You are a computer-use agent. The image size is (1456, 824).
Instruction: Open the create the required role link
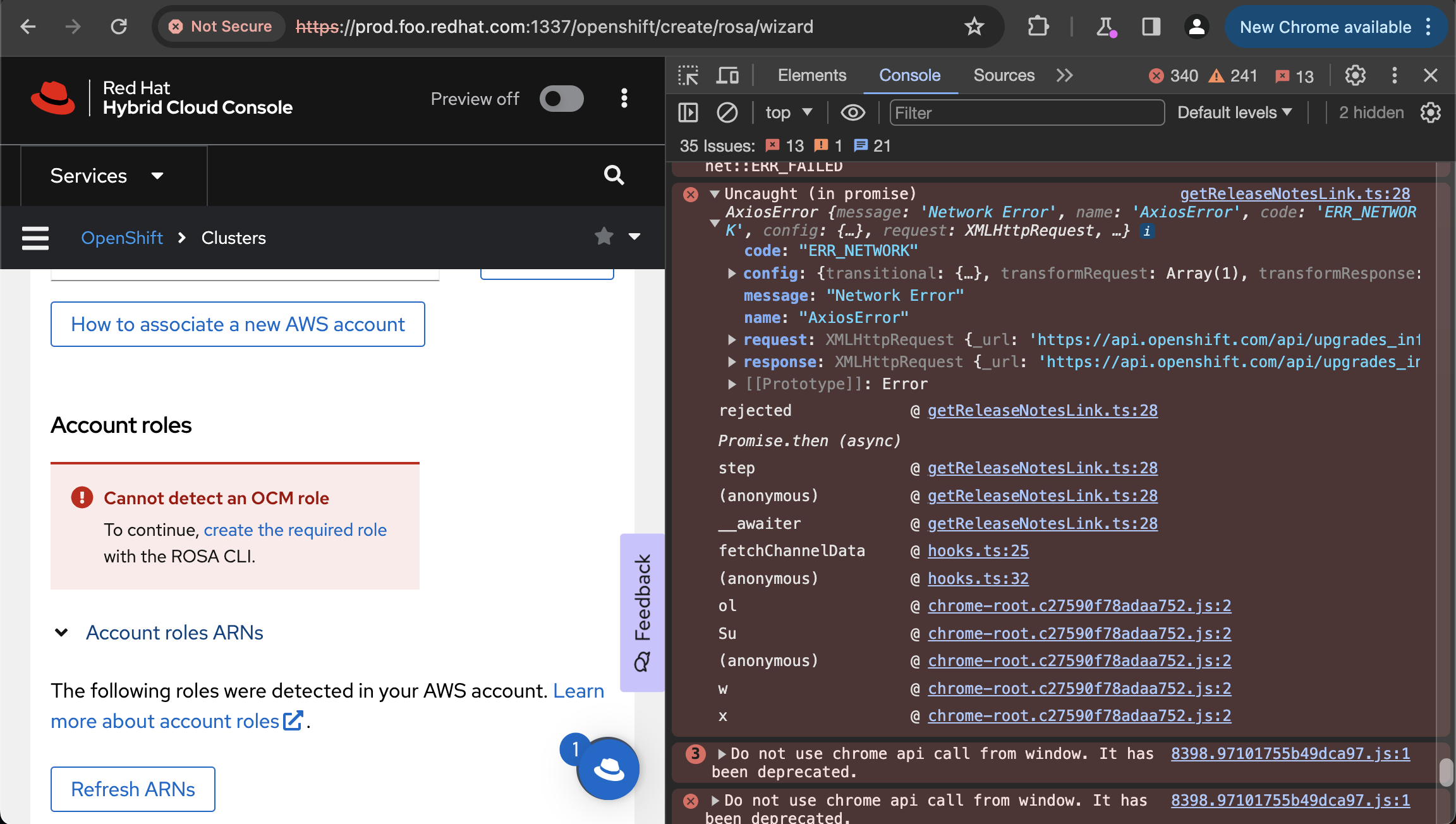tap(295, 530)
